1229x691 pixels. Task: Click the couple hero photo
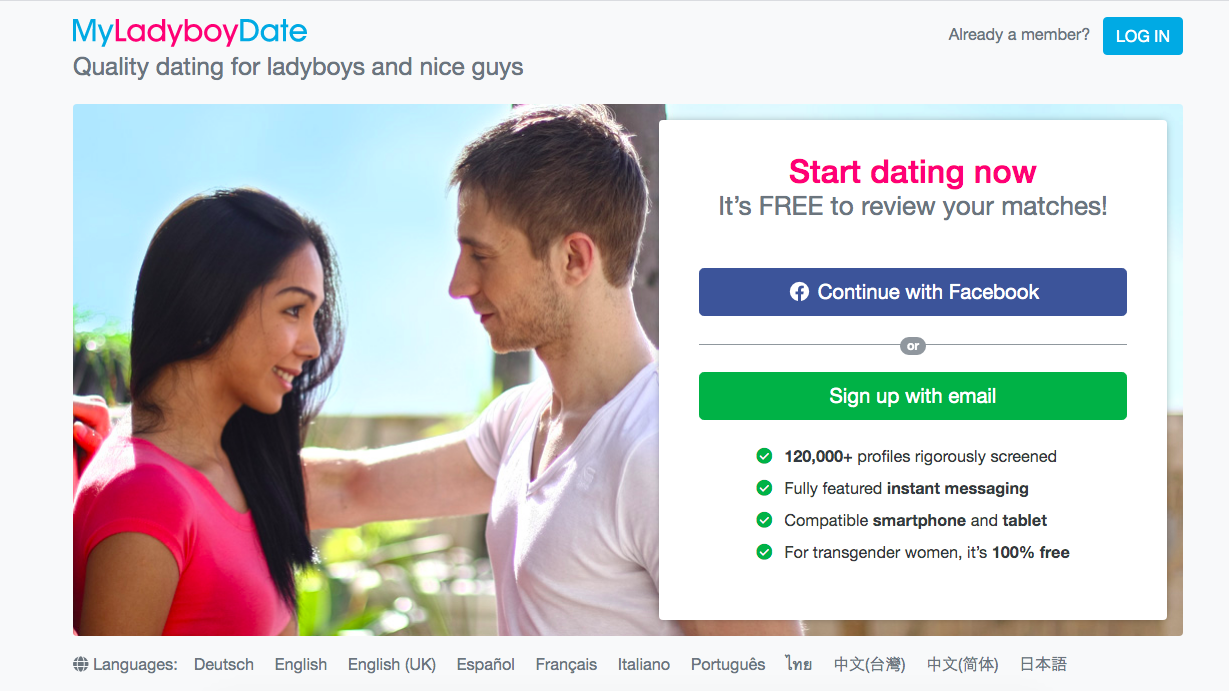coord(366,370)
